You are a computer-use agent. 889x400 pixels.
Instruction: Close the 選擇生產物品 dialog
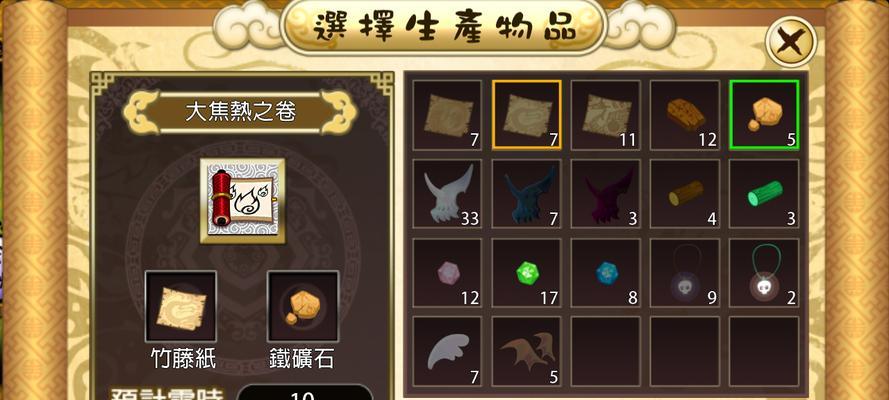(x=791, y=41)
